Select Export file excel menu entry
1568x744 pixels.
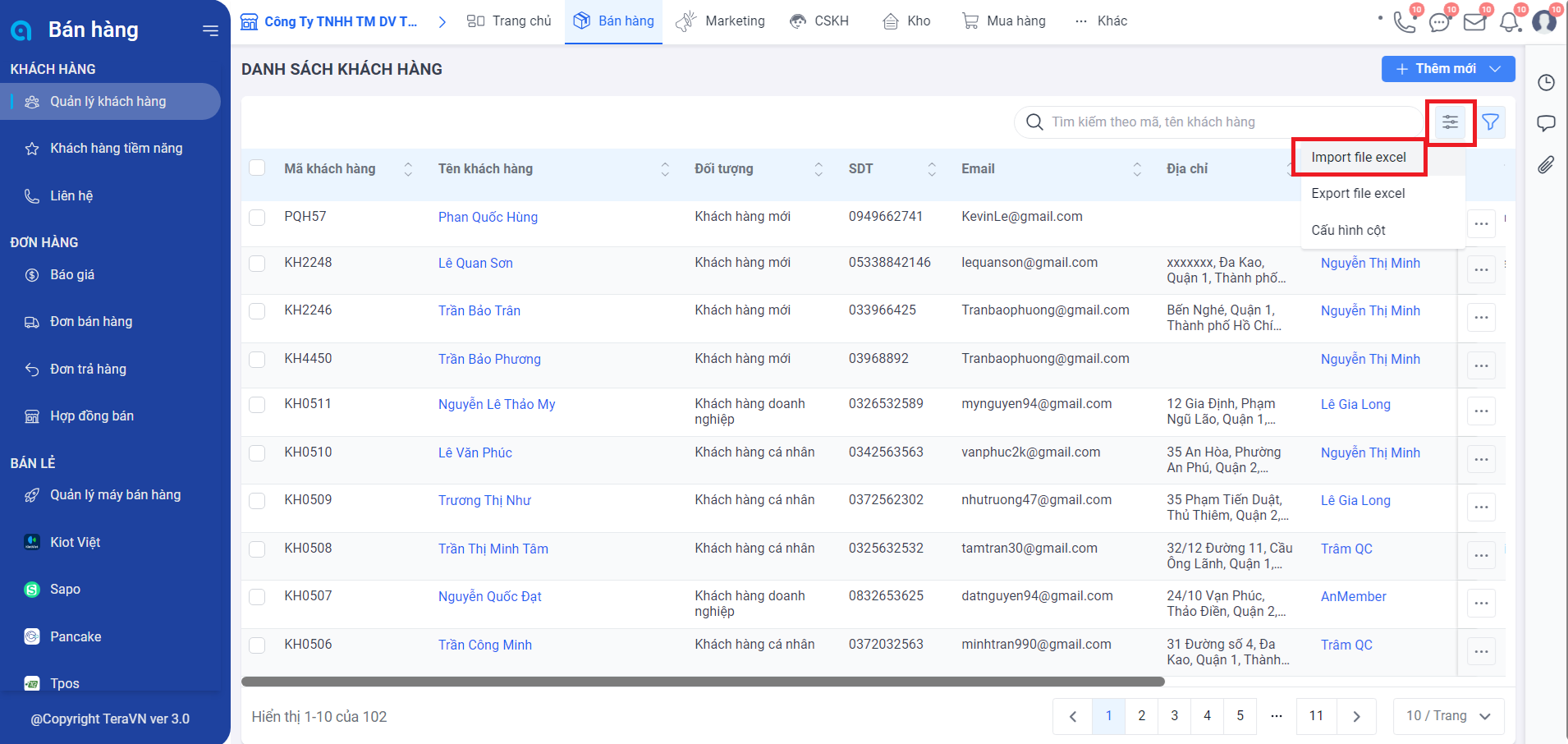coord(1359,194)
